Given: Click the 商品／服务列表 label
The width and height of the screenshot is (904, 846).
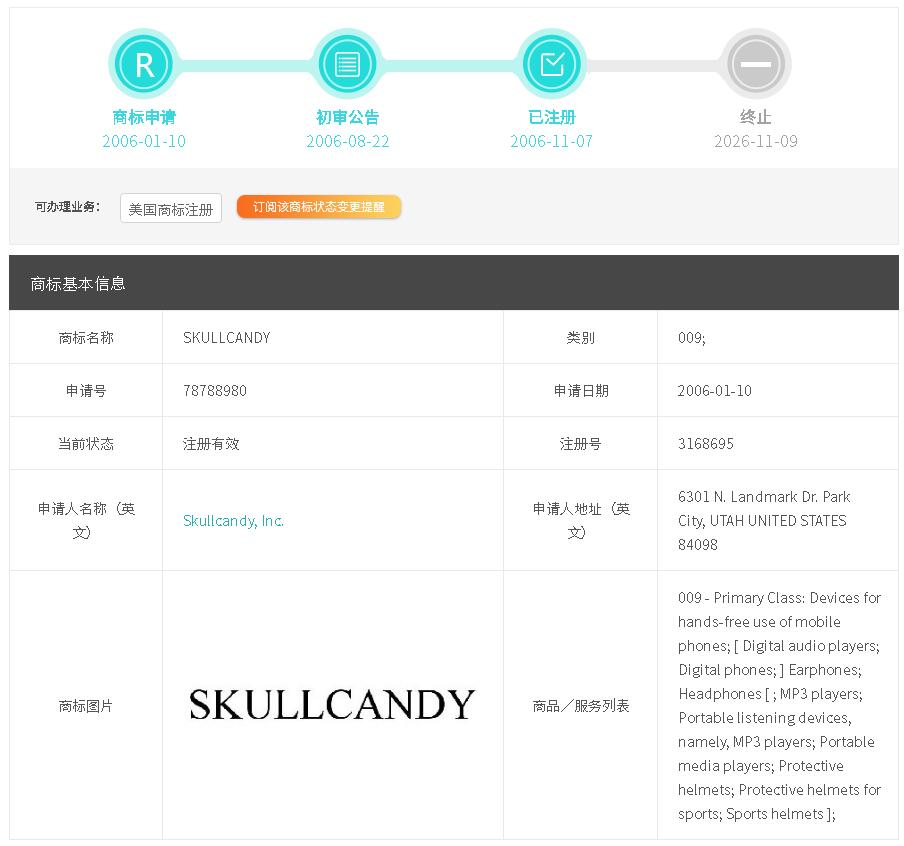Looking at the screenshot, I should pyautogui.click(x=581, y=706).
